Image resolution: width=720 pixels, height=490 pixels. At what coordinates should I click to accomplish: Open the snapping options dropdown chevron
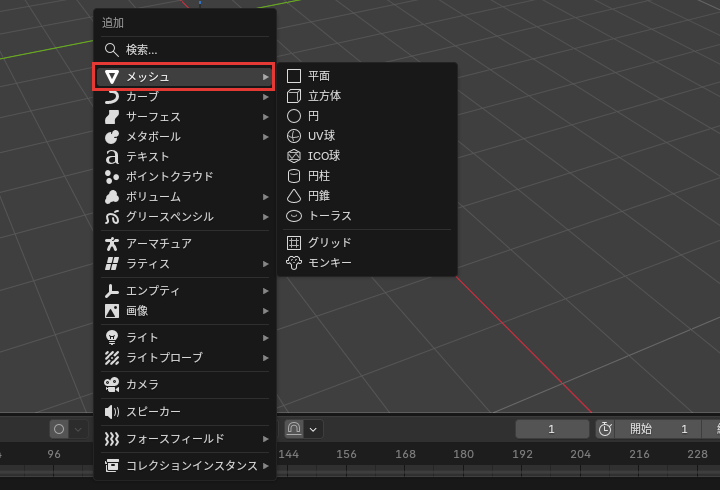point(313,429)
